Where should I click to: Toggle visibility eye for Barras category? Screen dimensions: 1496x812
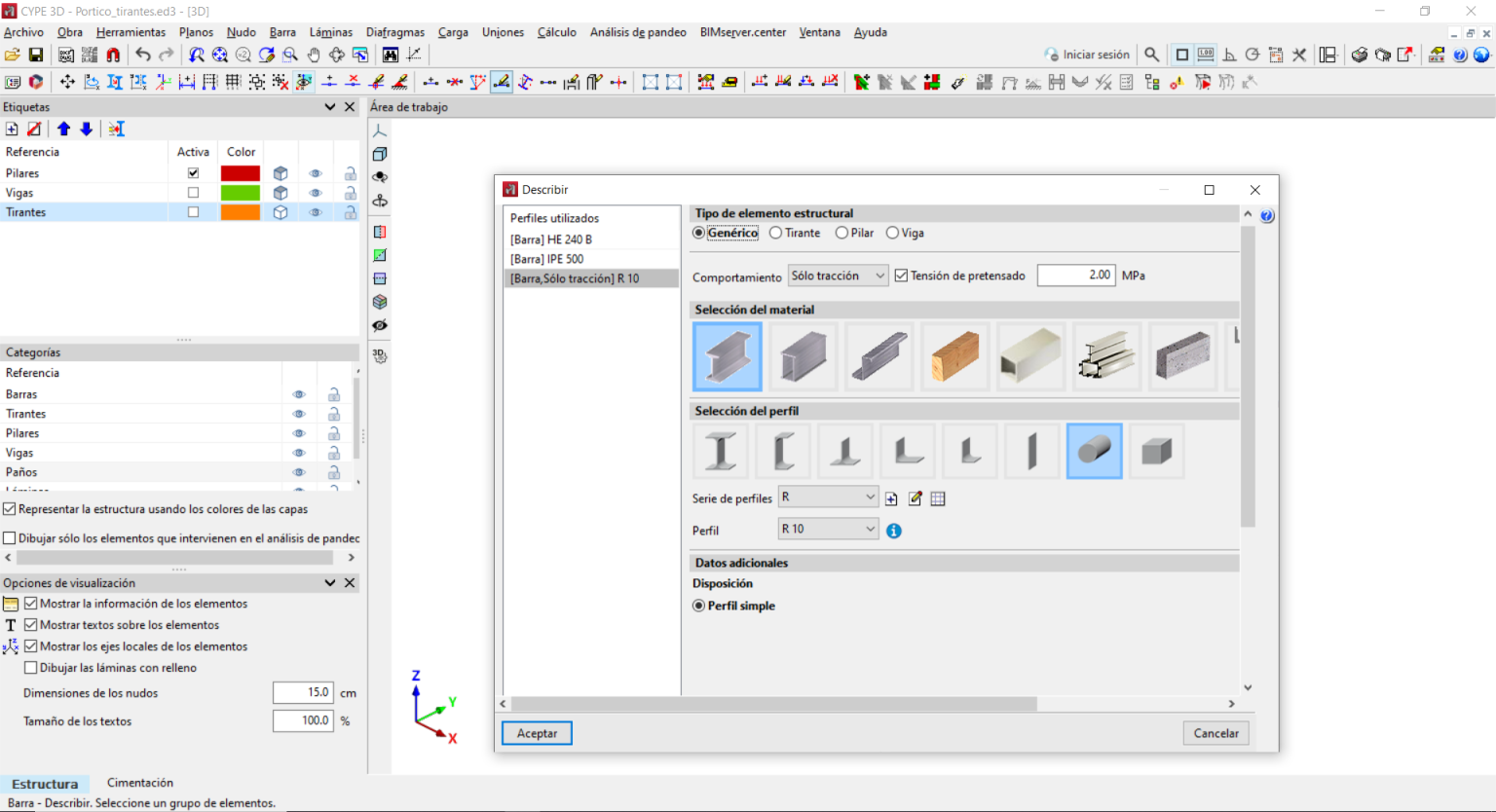pyautogui.click(x=299, y=394)
